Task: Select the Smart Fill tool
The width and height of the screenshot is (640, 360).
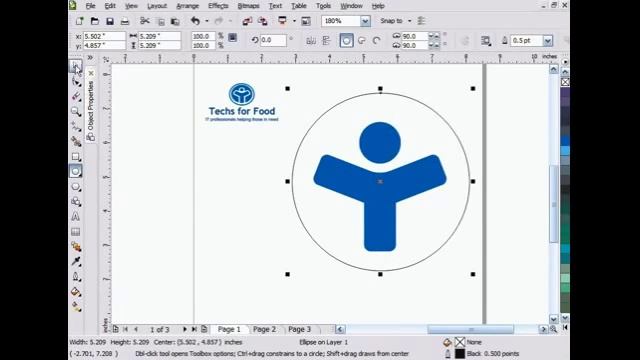Action: click(x=76, y=142)
